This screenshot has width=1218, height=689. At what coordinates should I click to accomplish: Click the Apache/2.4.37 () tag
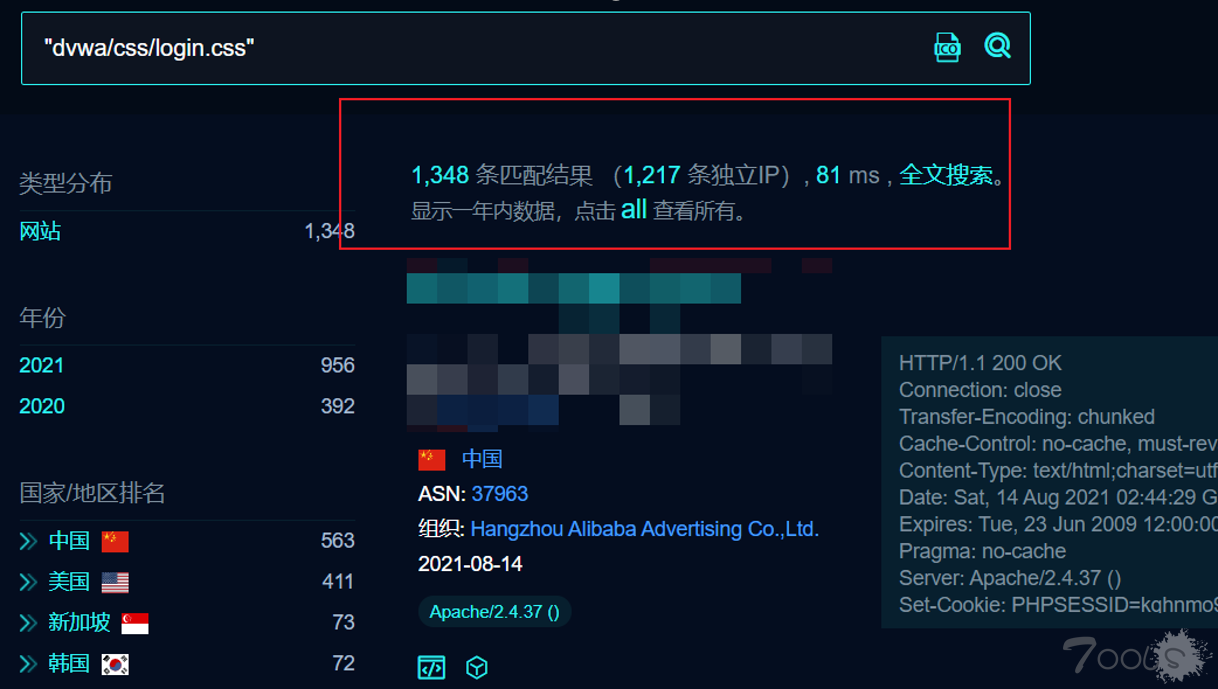pyautogui.click(x=494, y=612)
